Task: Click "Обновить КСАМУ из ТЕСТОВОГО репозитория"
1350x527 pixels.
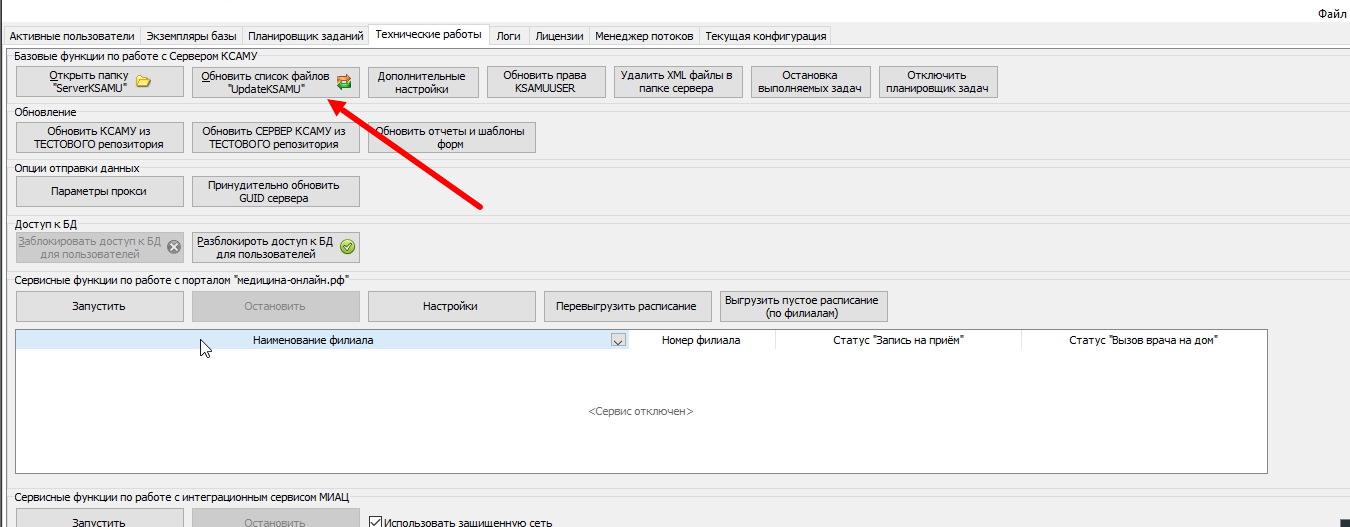Action: 100,137
